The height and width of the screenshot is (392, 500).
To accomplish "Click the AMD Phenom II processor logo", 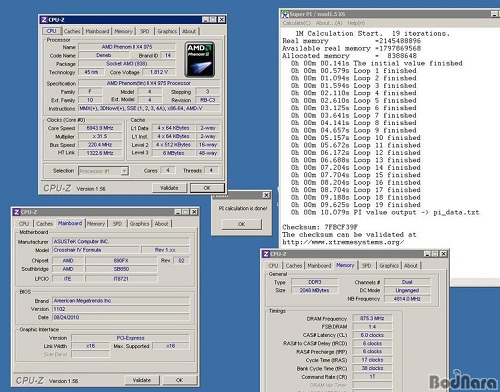I will pos(200,60).
